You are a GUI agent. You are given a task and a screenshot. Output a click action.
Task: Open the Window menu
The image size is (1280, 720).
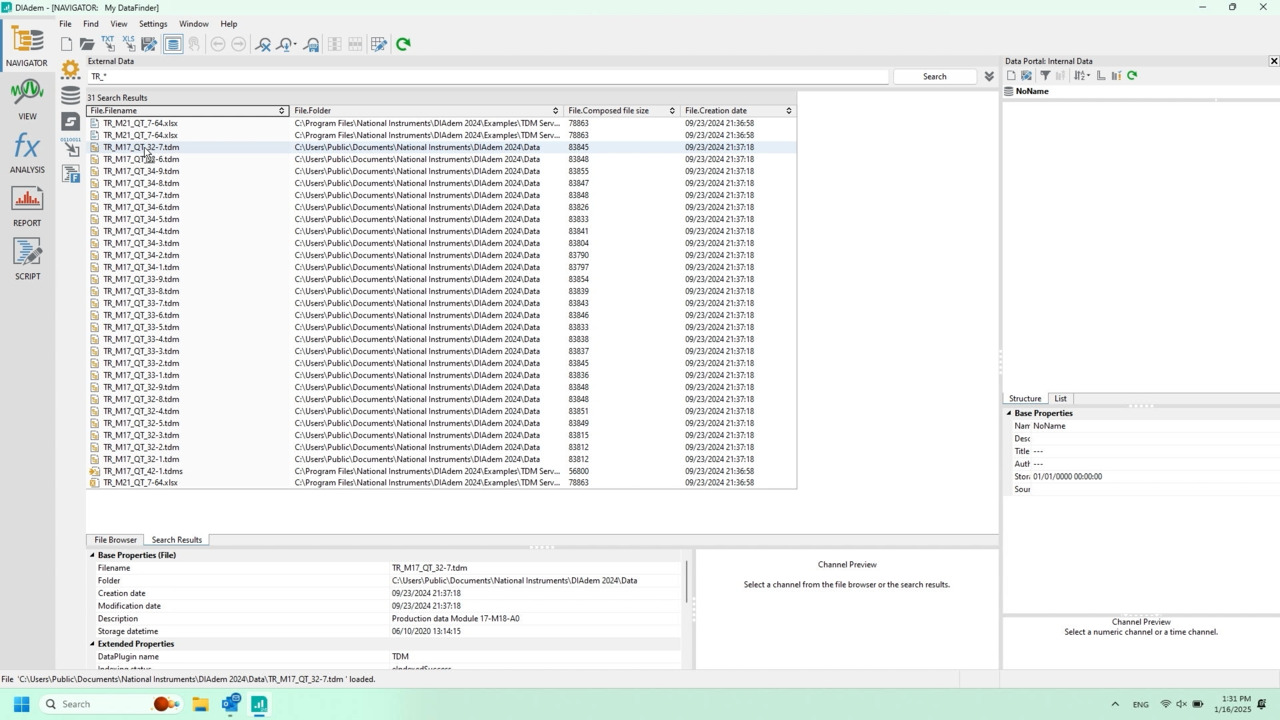tap(194, 24)
